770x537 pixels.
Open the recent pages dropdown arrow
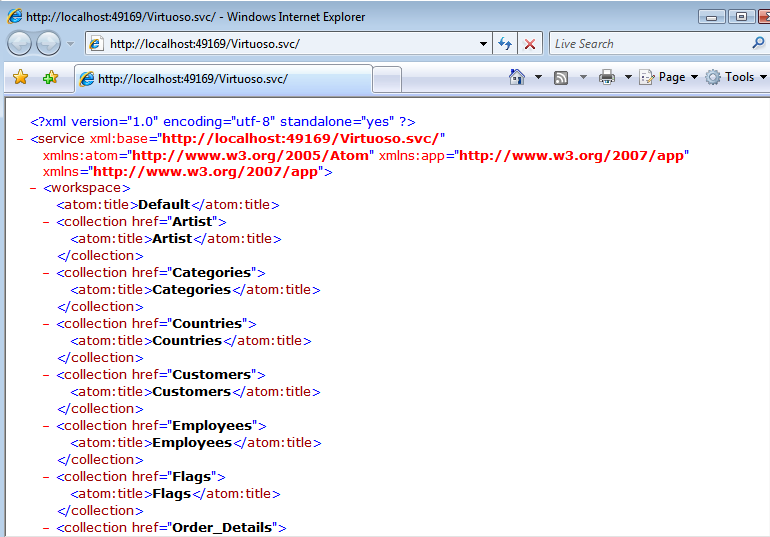[70, 44]
